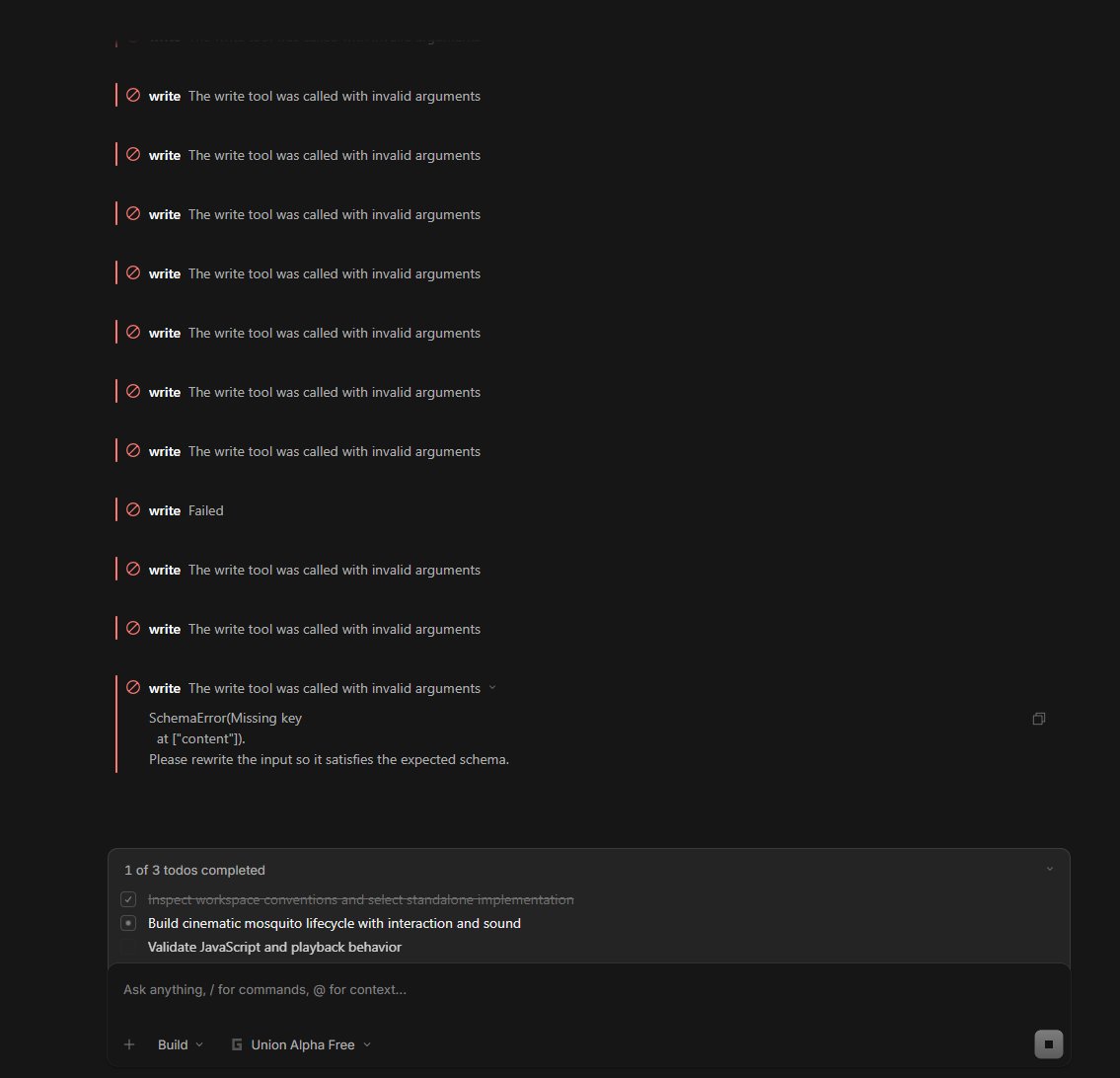Collapse the todos completed panel chevron
1120x1078 pixels.
click(x=1049, y=870)
